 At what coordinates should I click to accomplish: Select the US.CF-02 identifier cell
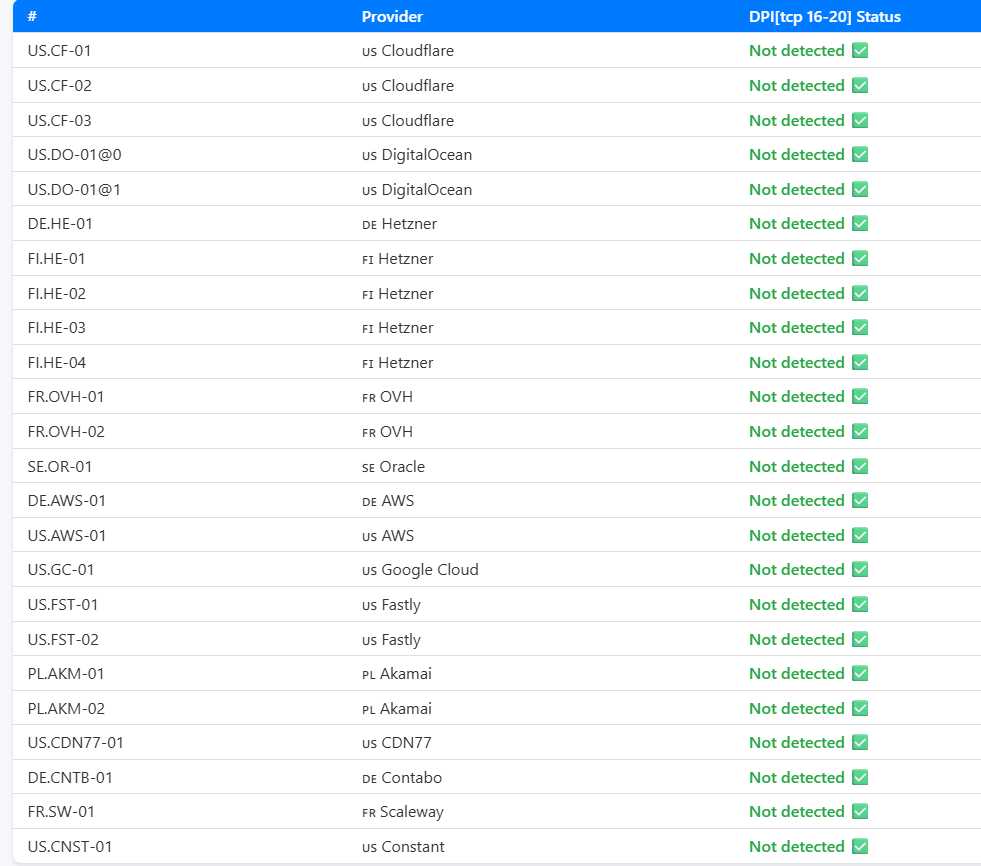click(x=59, y=86)
